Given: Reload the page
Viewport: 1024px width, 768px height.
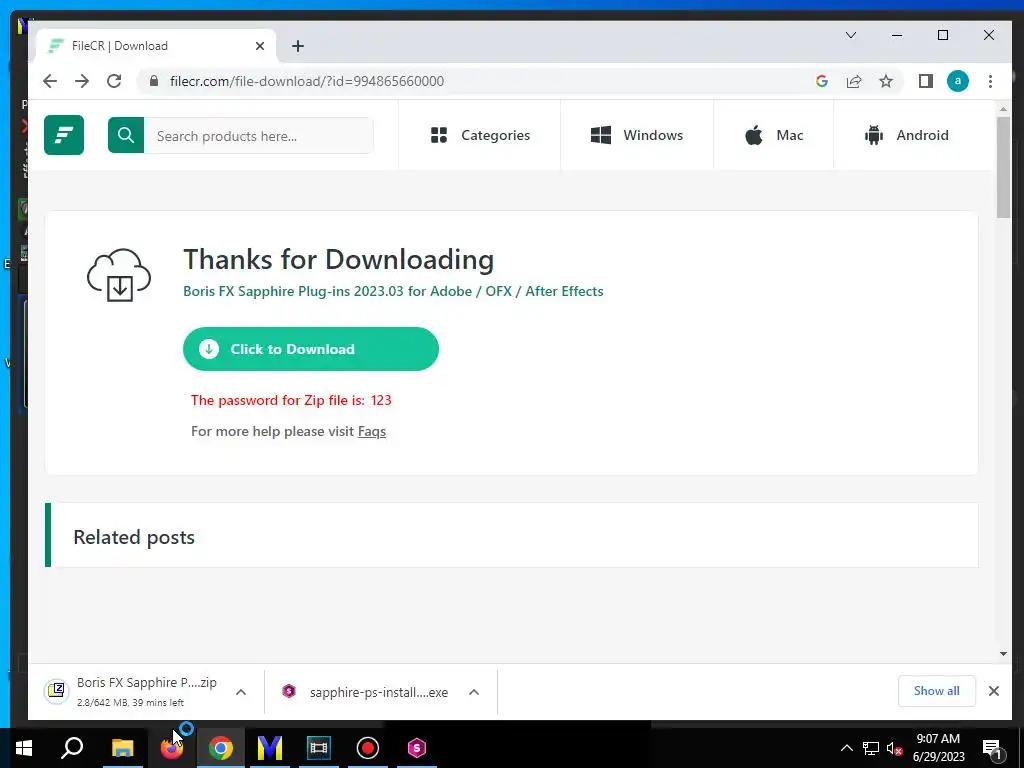Looking at the screenshot, I should (114, 81).
